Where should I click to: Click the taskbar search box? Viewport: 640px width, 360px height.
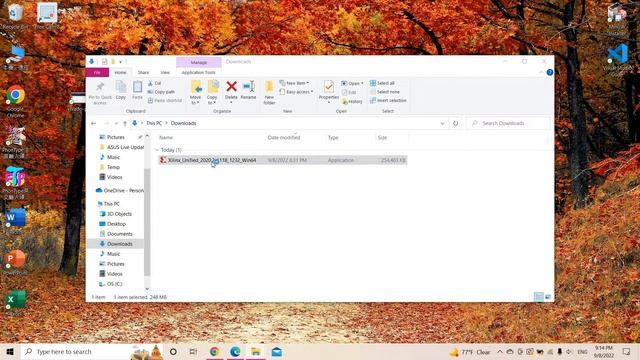click(91, 351)
